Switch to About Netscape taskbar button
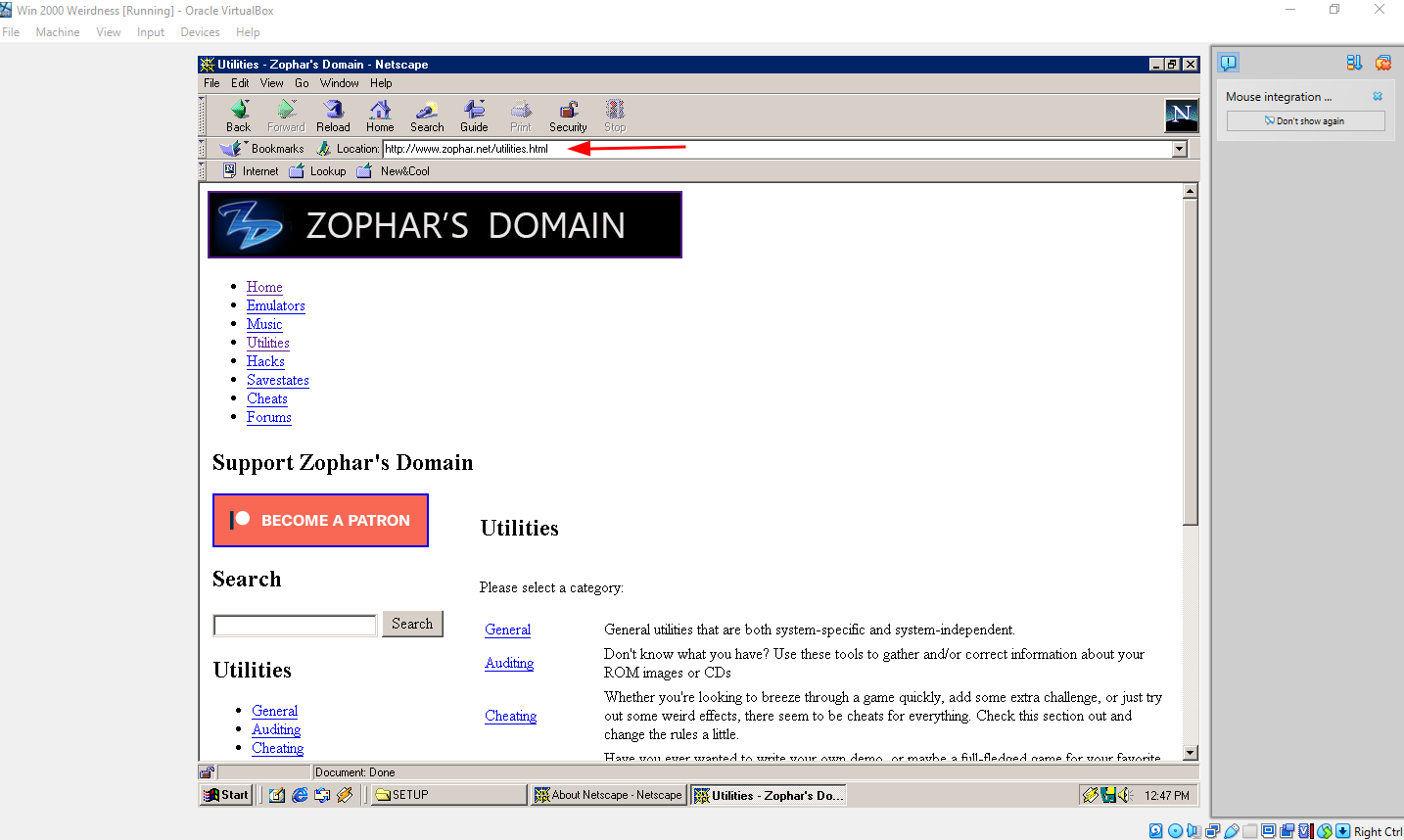The height and width of the screenshot is (840, 1404). (608, 795)
